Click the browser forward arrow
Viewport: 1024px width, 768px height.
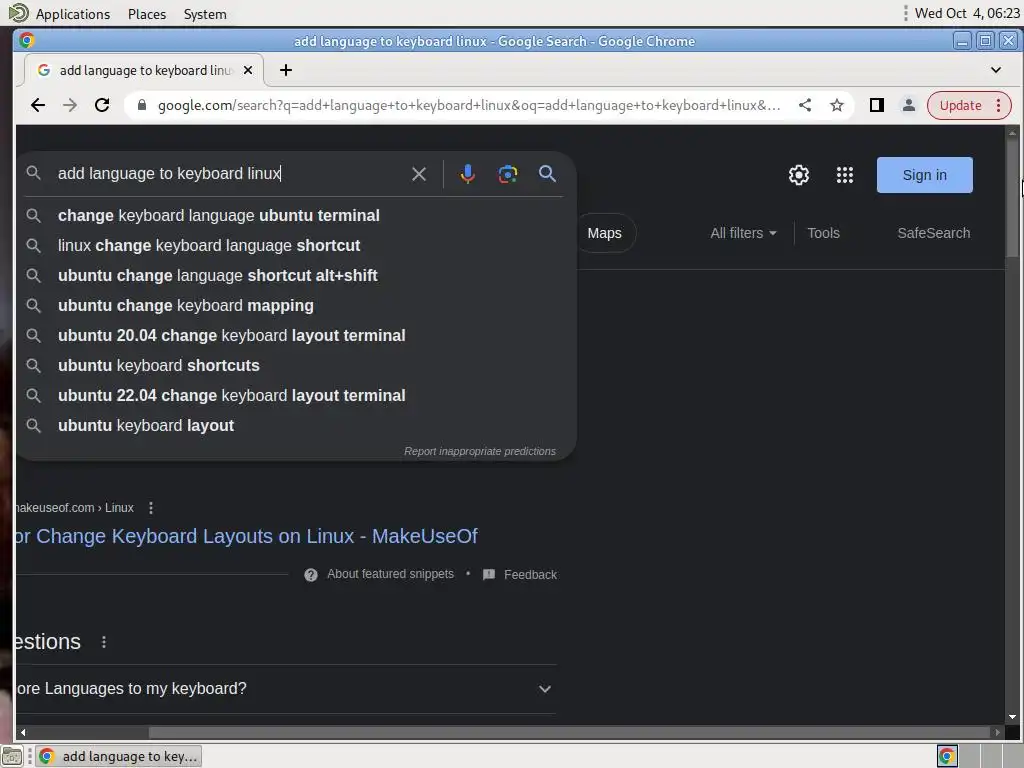(x=70, y=105)
